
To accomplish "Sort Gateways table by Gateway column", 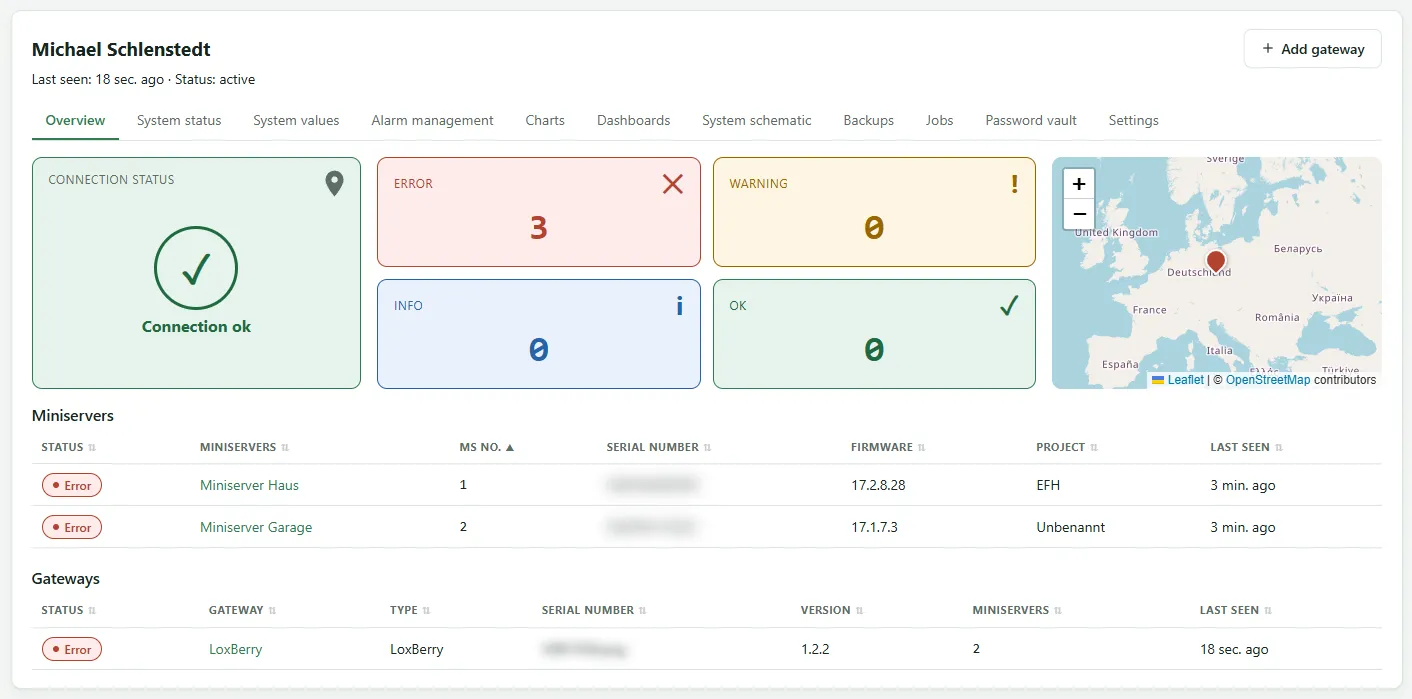I will point(242,610).
